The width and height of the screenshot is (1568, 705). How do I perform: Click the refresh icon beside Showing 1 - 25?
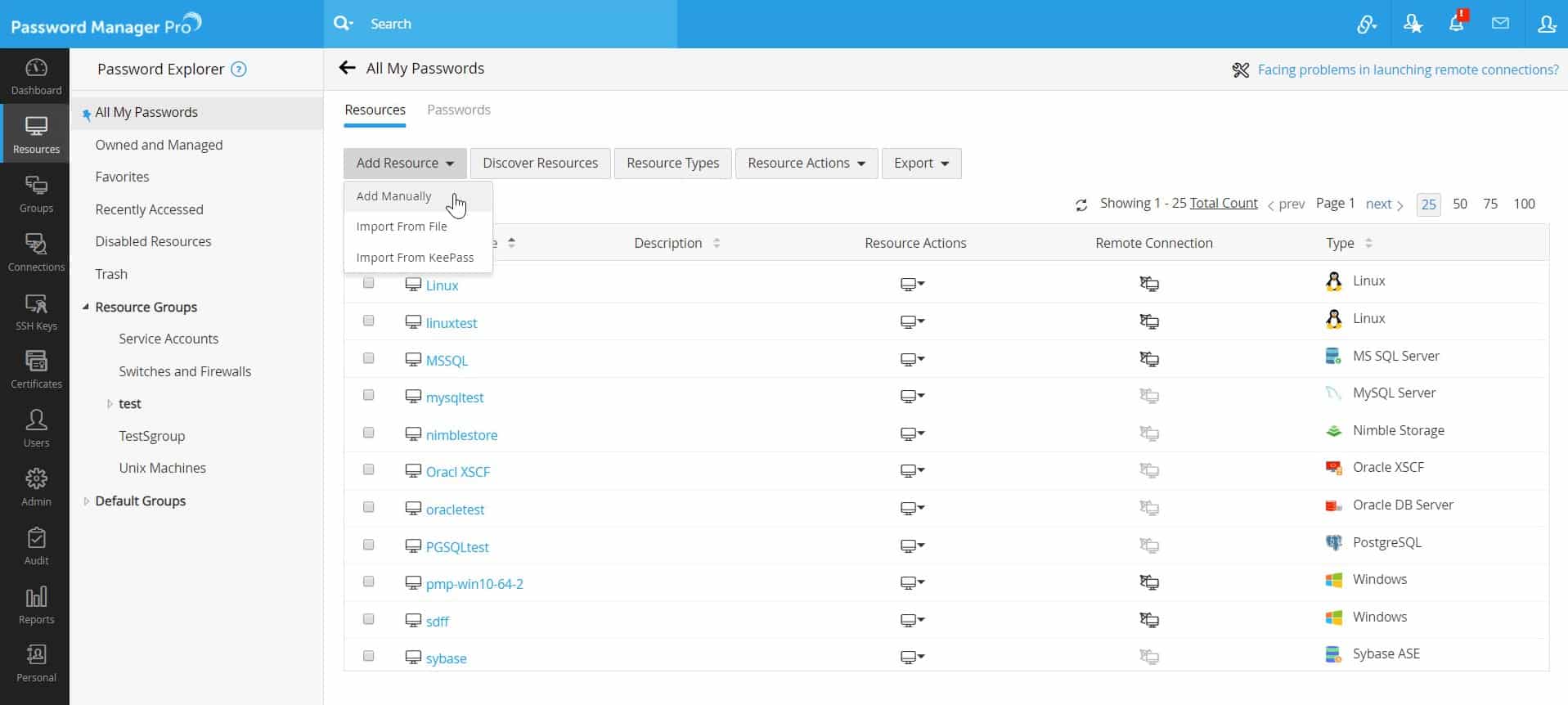point(1081,204)
